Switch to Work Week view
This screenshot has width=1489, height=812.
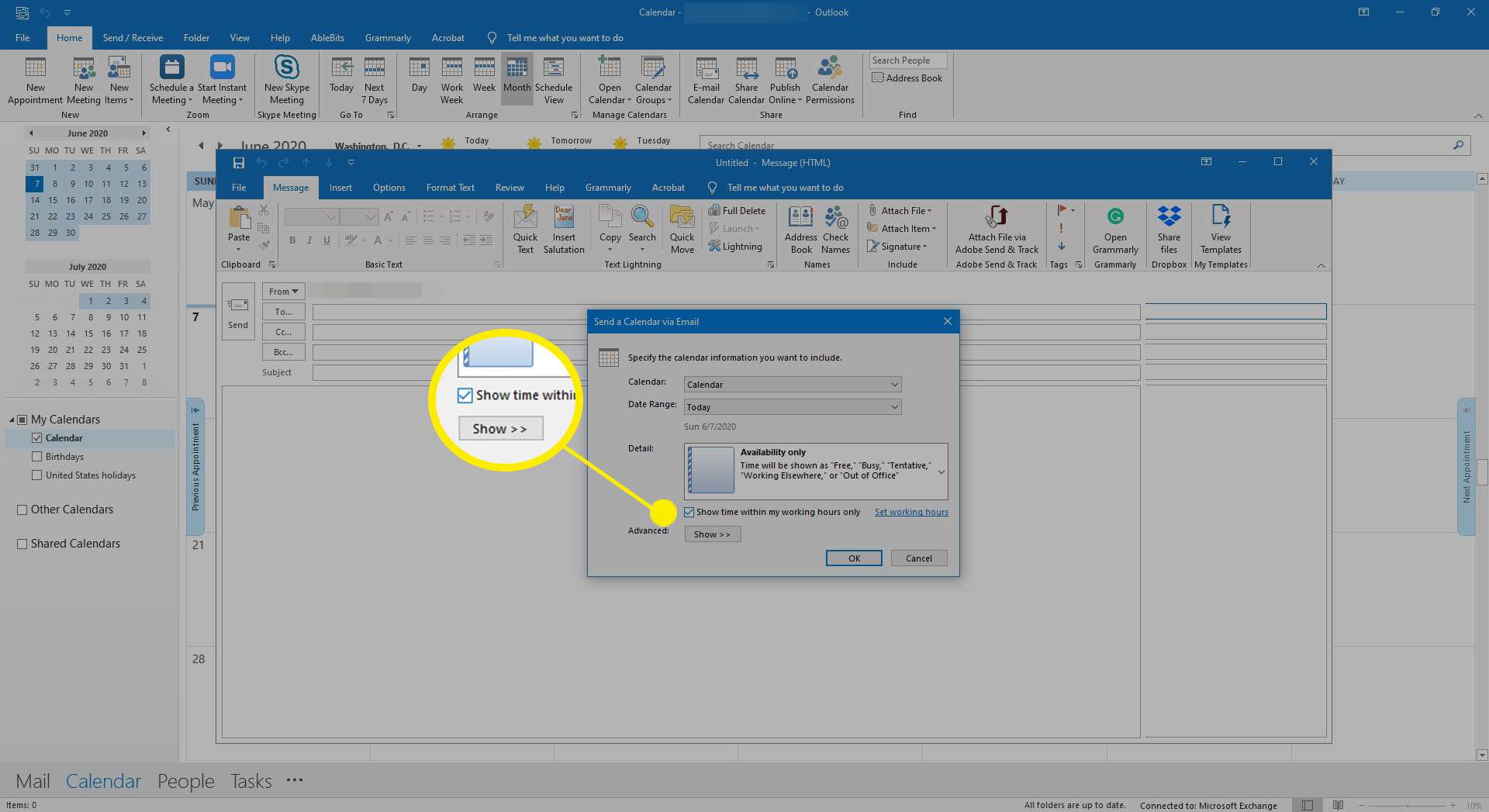click(x=451, y=80)
